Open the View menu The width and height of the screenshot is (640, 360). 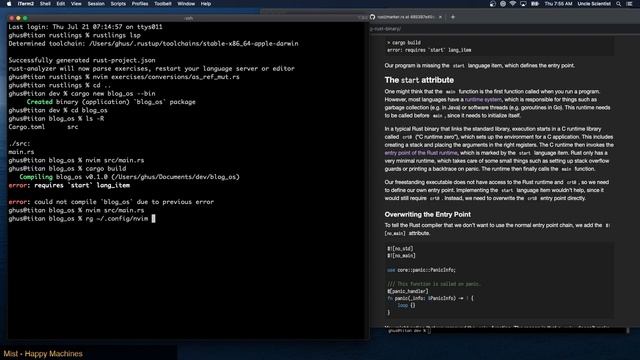coord(76,4)
